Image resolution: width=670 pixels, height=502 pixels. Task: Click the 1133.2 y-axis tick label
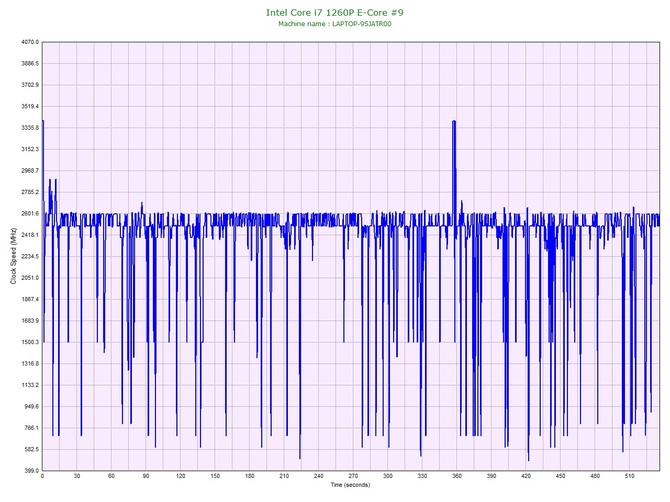tap(30, 385)
